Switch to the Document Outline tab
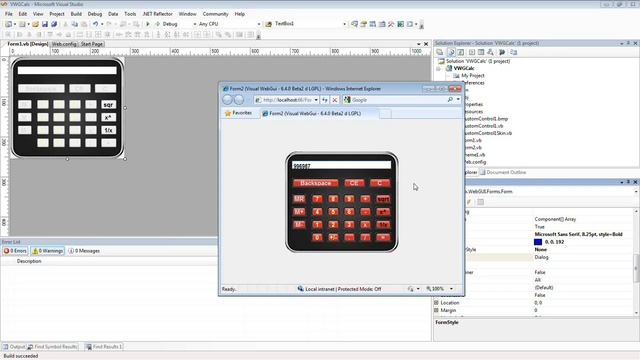This screenshot has height=360, width=640. tap(503, 172)
